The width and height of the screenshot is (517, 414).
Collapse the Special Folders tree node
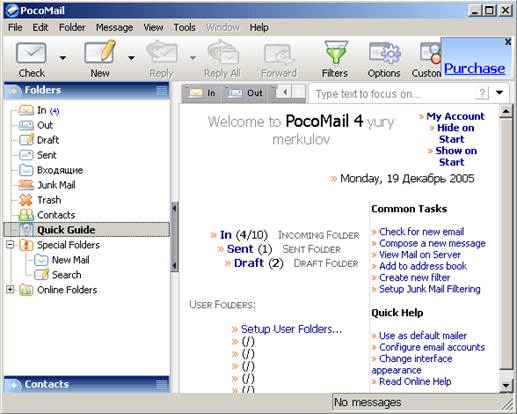(10, 245)
